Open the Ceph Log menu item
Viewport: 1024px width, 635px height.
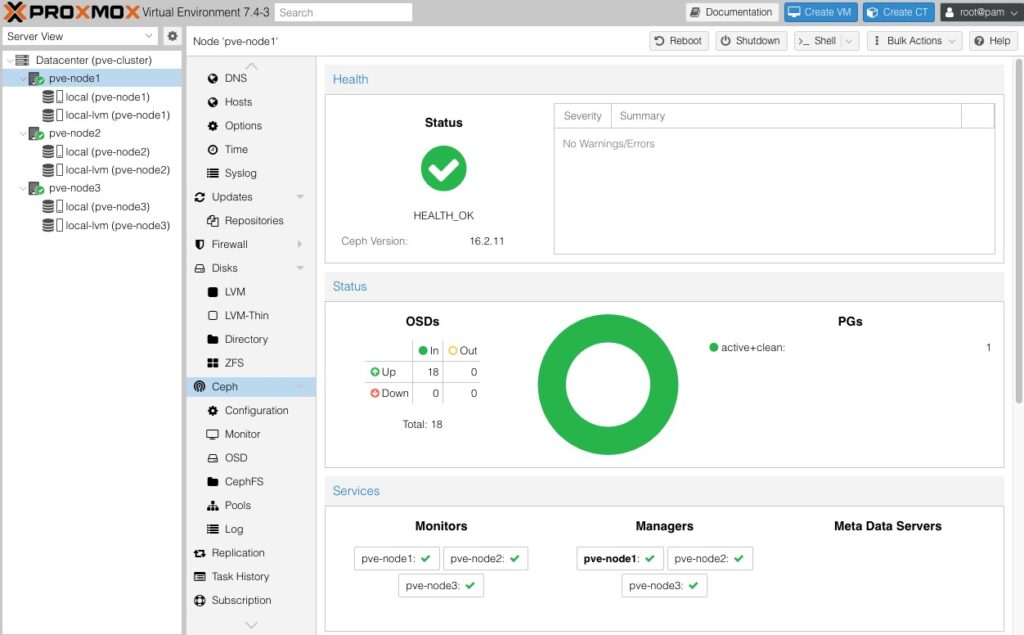point(251,529)
